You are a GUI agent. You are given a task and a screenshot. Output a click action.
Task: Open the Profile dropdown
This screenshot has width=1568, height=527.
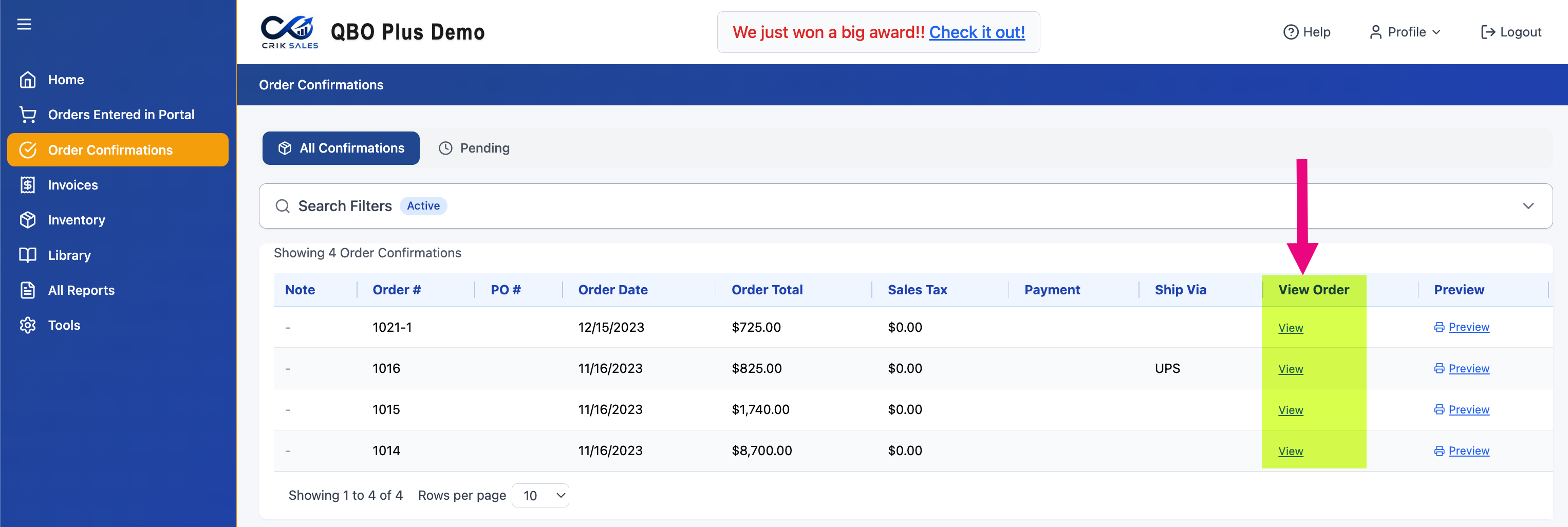[1405, 32]
